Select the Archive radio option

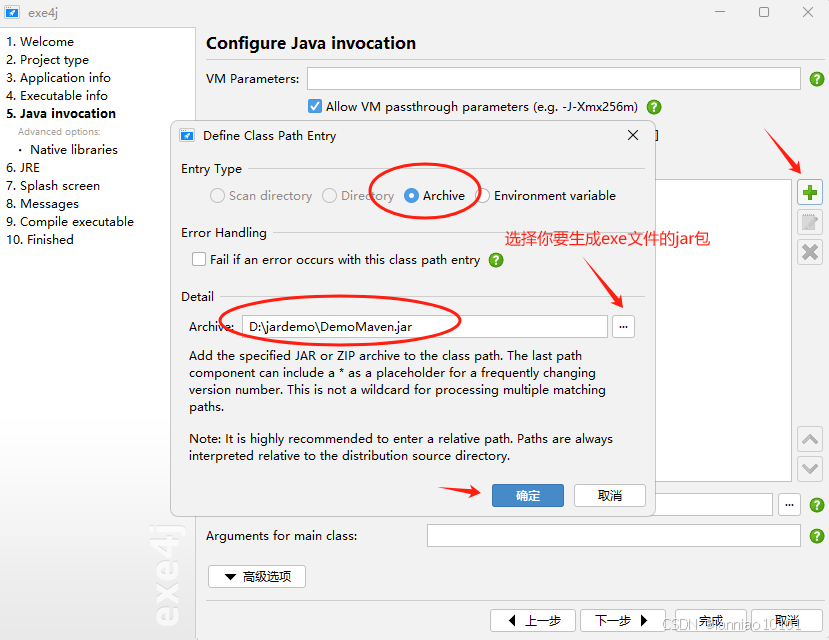(x=434, y=196)
